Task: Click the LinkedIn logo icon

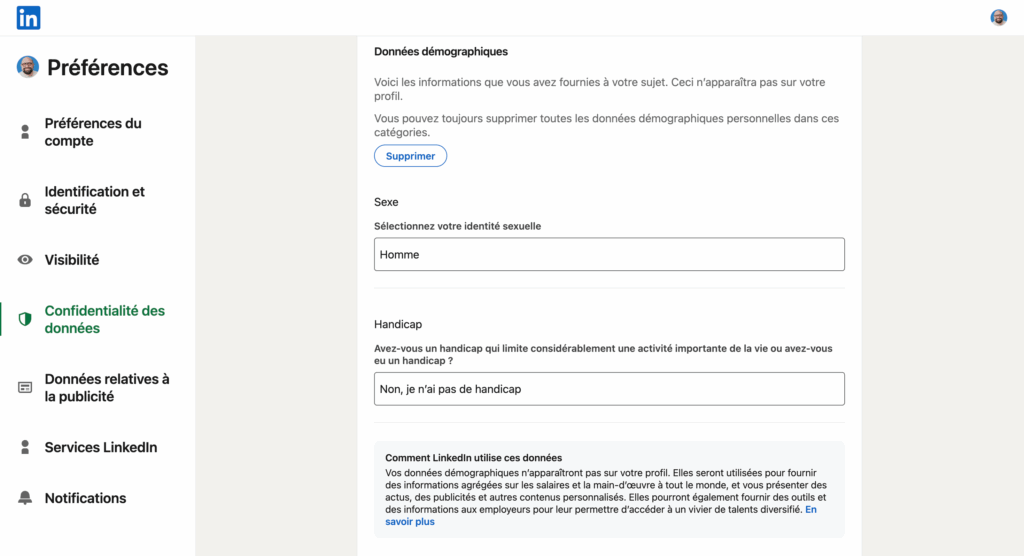Action: pos(29,17)
